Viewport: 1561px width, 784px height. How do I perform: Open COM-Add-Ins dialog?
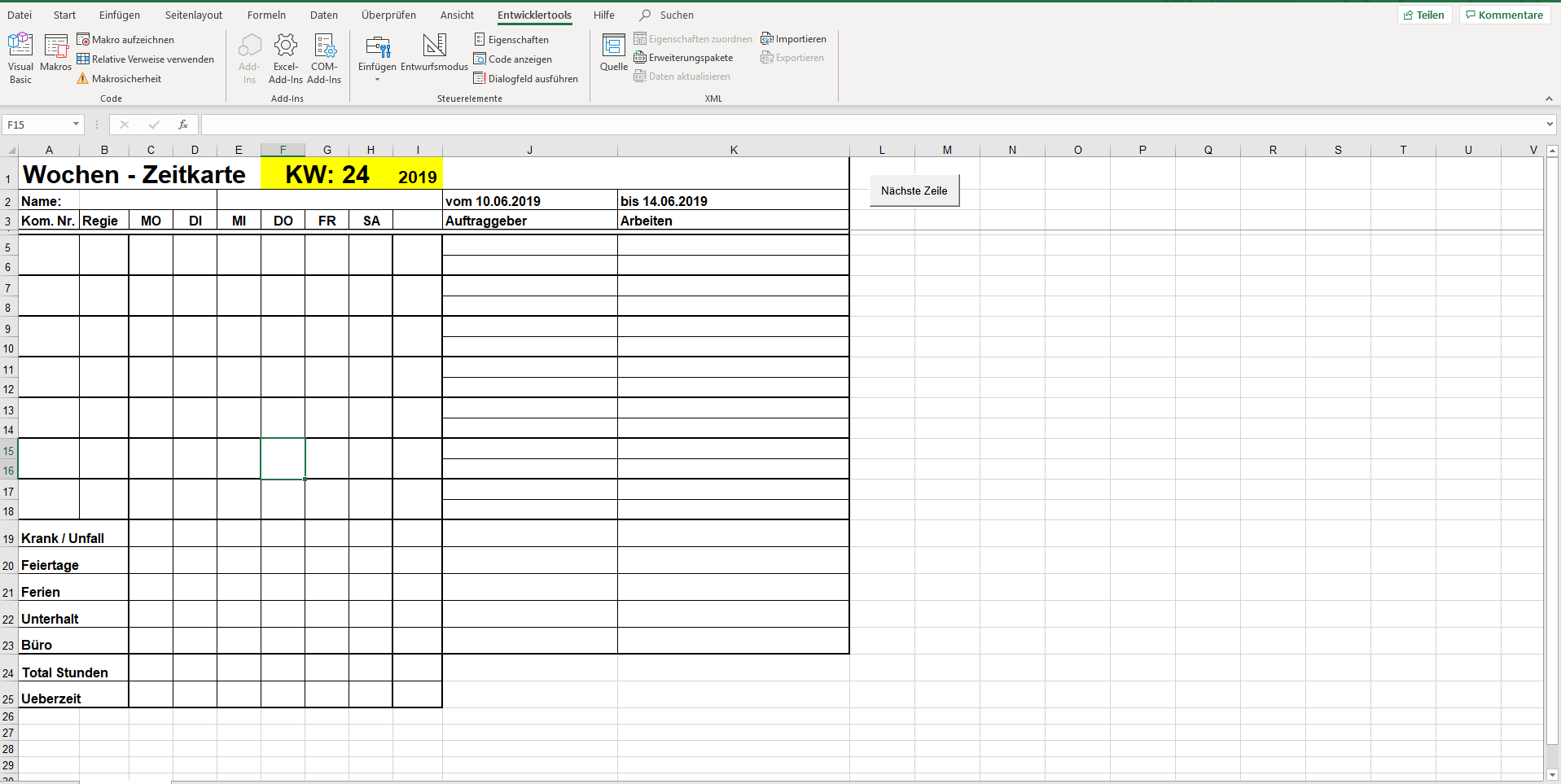click(x=324, y=59)
